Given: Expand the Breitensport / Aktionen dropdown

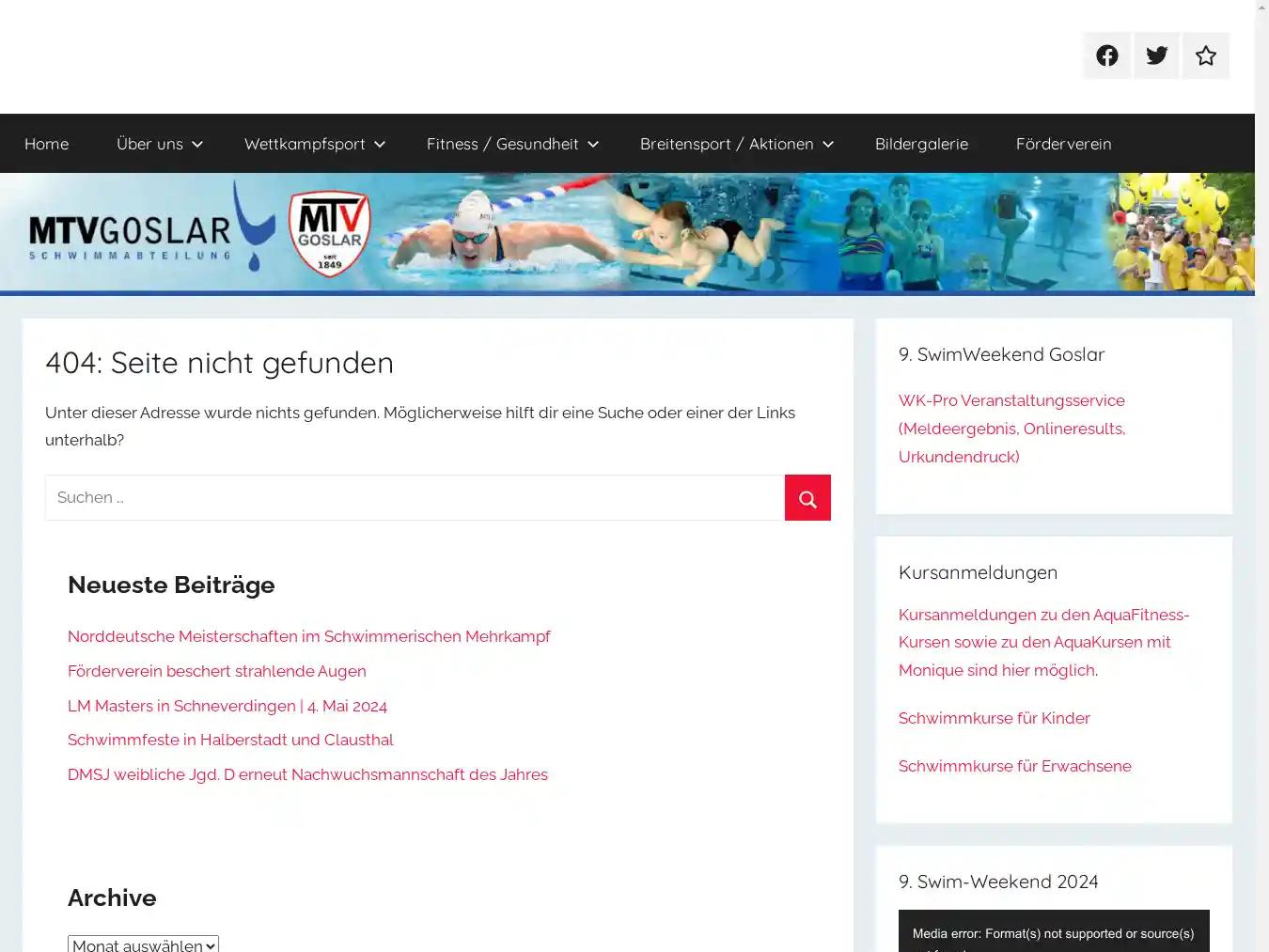Looking at the screenshot, I should click(x=734, y=143).
